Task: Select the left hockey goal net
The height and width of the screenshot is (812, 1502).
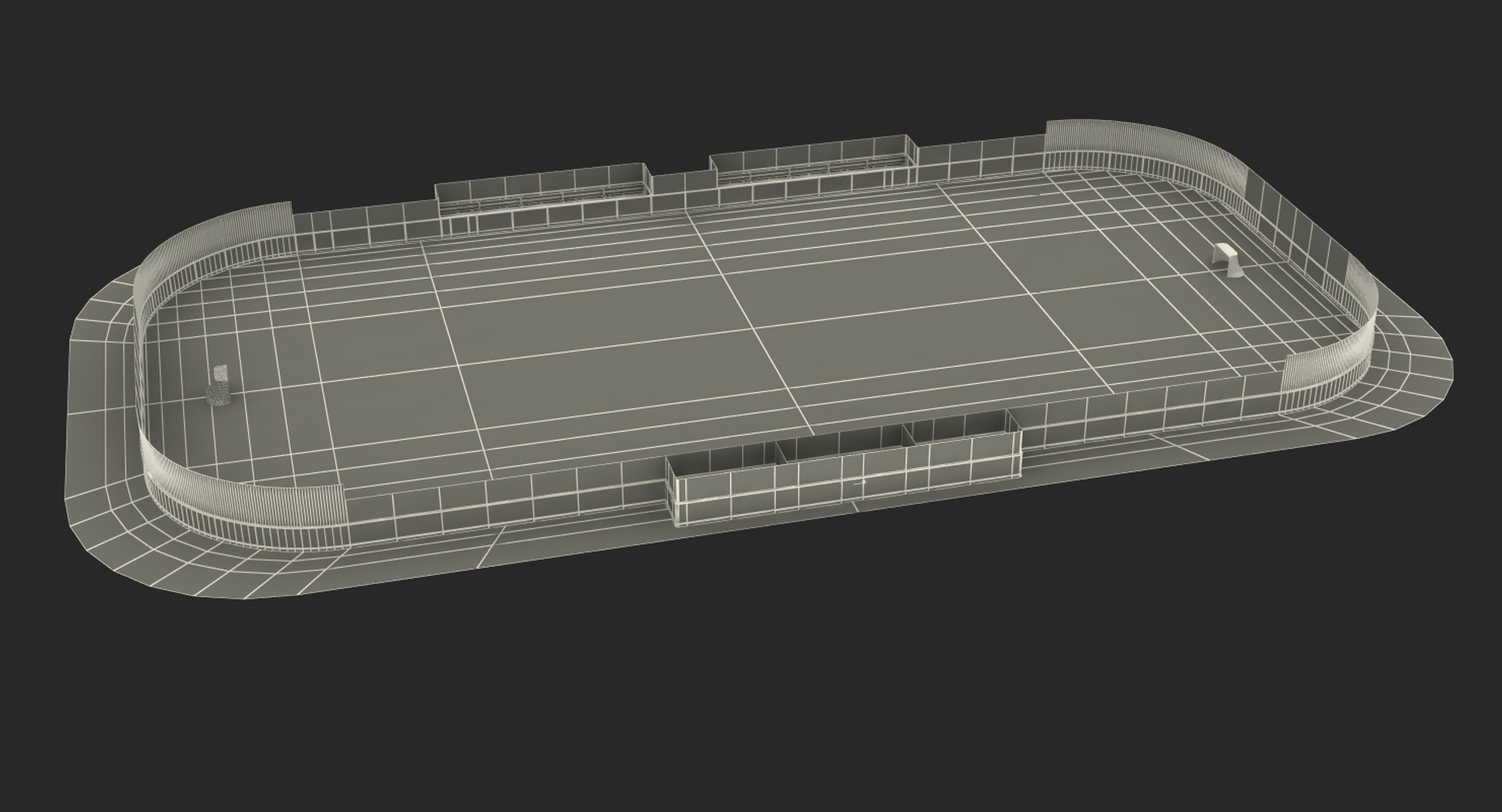Action: click(x=221, y=384)
